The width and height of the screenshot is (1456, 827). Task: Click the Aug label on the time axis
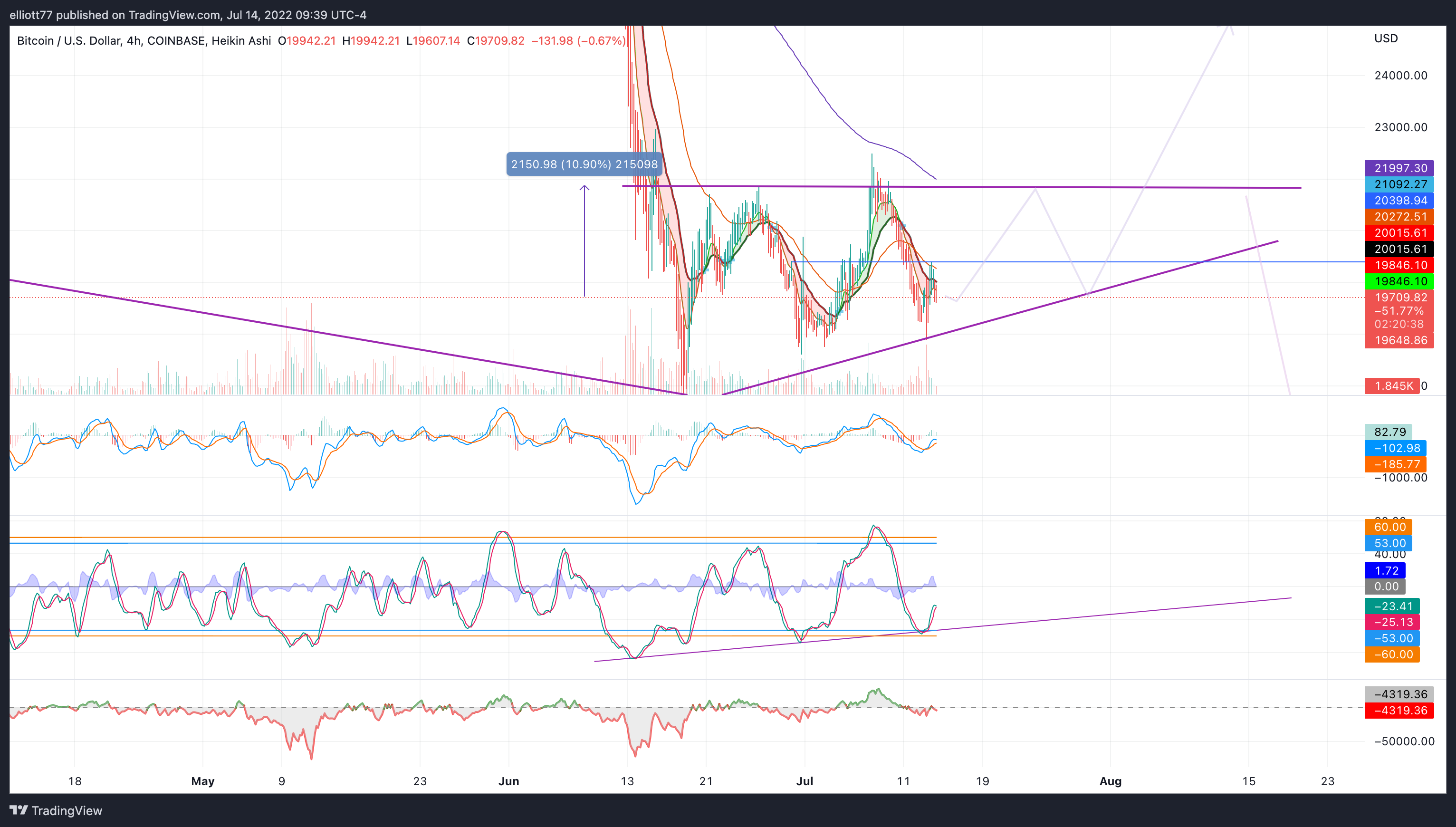[1111, 781]
